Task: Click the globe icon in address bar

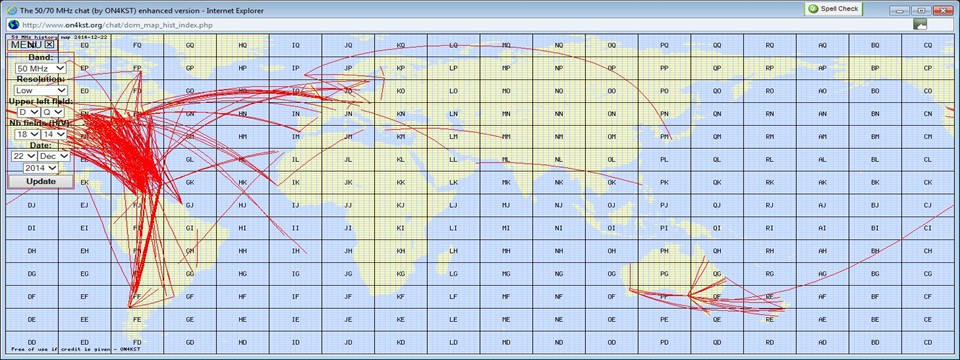Action: 13,25
